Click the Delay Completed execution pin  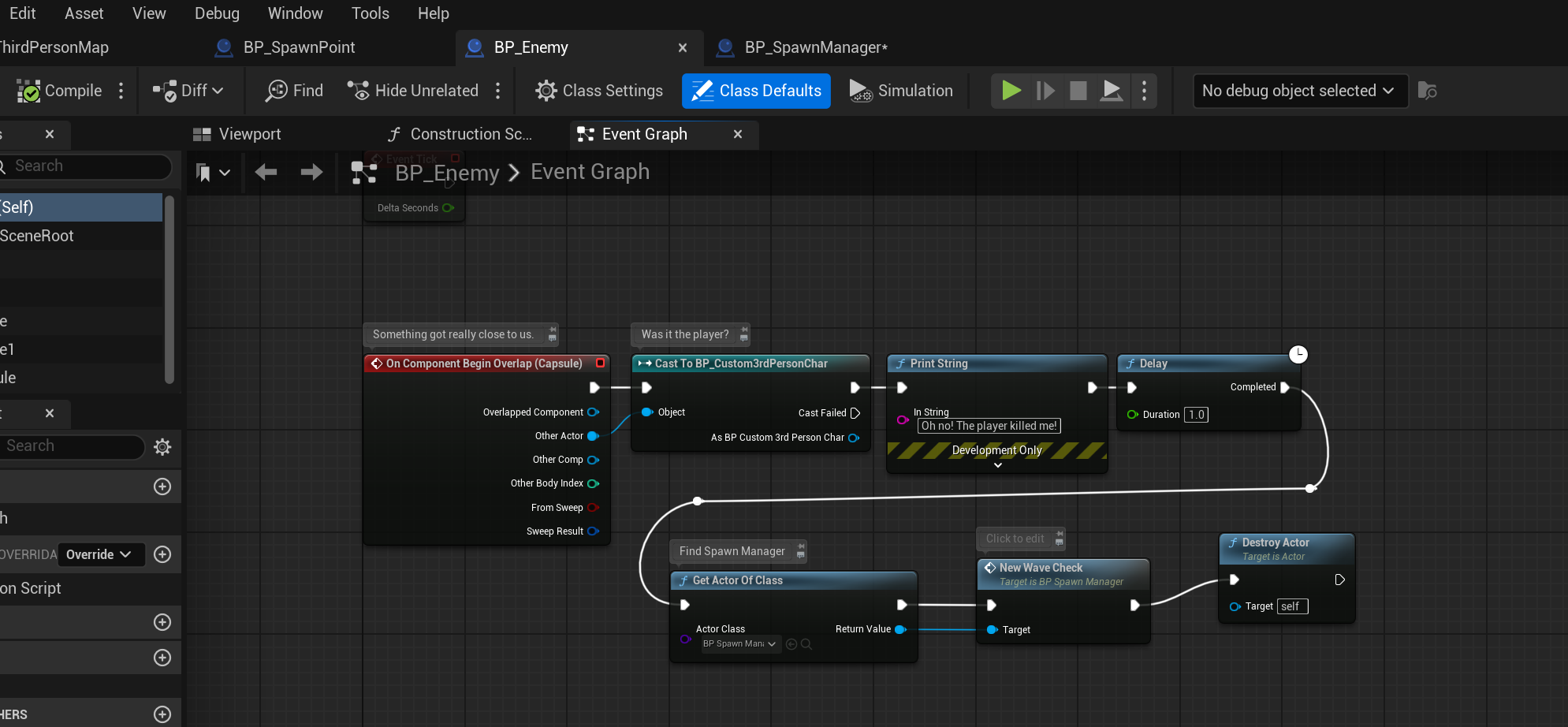point(1285,387)
